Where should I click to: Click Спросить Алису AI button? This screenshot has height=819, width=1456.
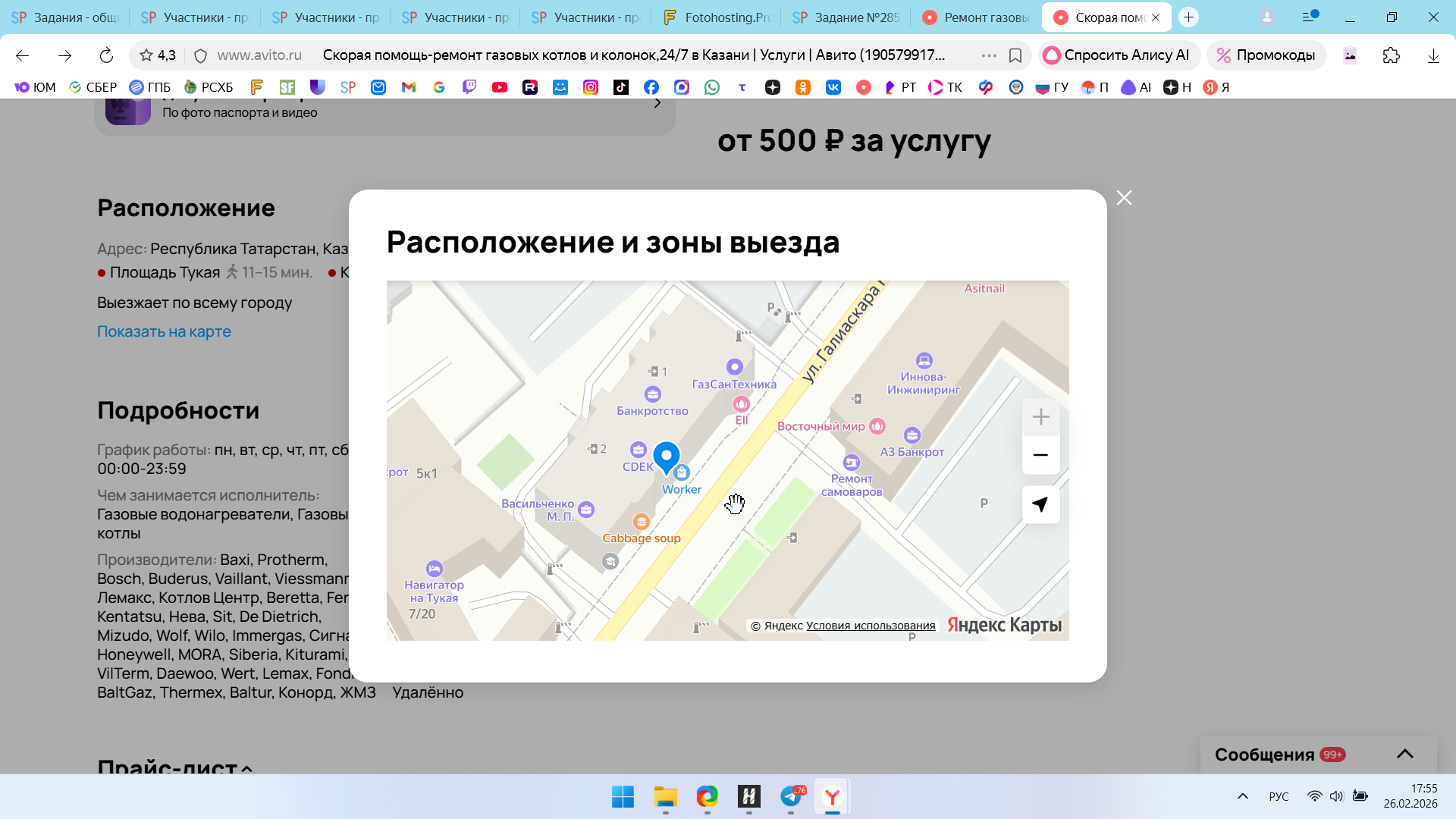tap(1117, 55)
